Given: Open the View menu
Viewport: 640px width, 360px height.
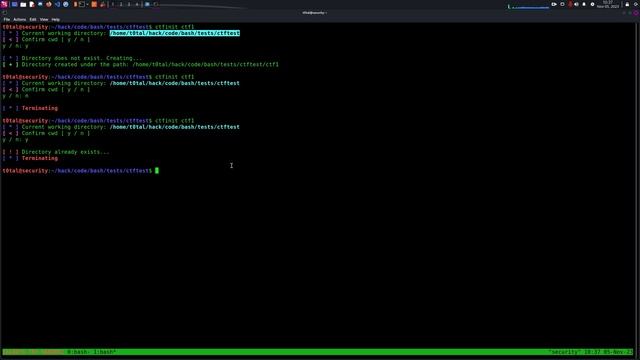Looking at the screenshot, I should pos(44,19).
